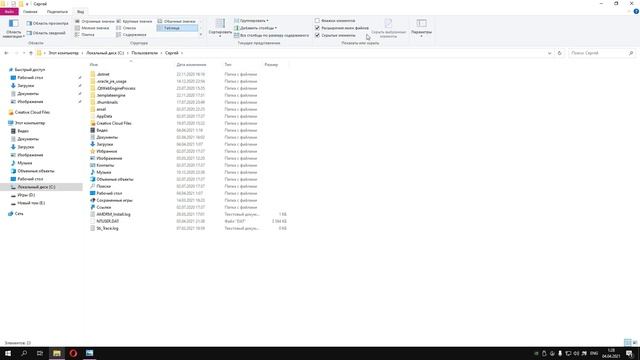Open the address bar history dropdown
Image resolution: width=640 pixels, height=360 pixels.
[549, 53]
